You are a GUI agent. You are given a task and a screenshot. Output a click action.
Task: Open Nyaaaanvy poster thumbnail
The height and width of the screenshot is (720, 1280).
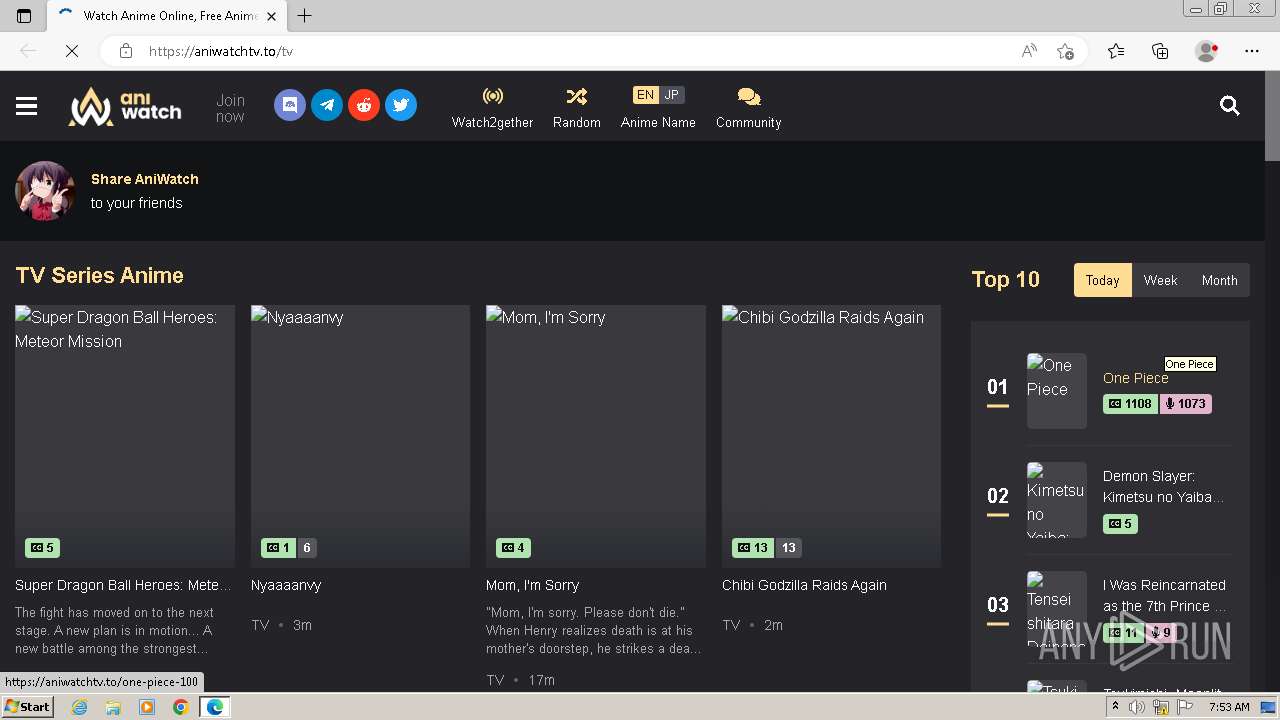360,436
